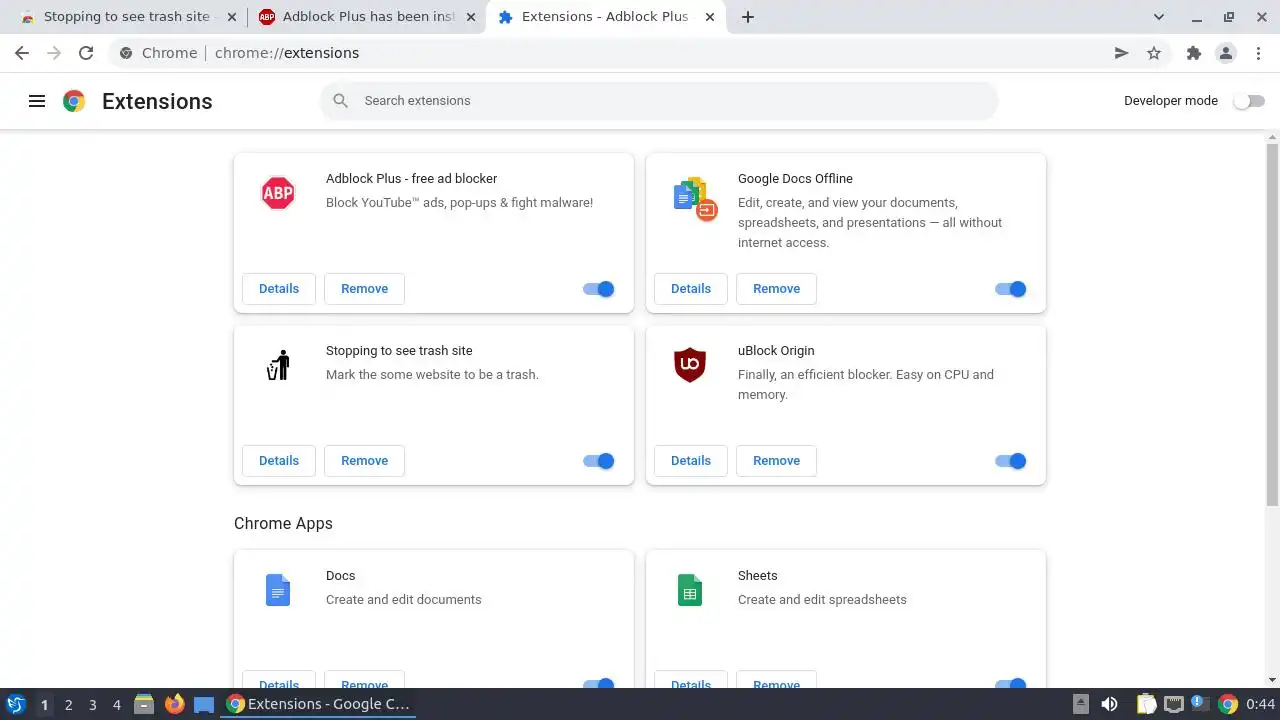Screen dimensions: 1280x720
Task: Click the eject tray icon
Action: [x=1081, y=704]
